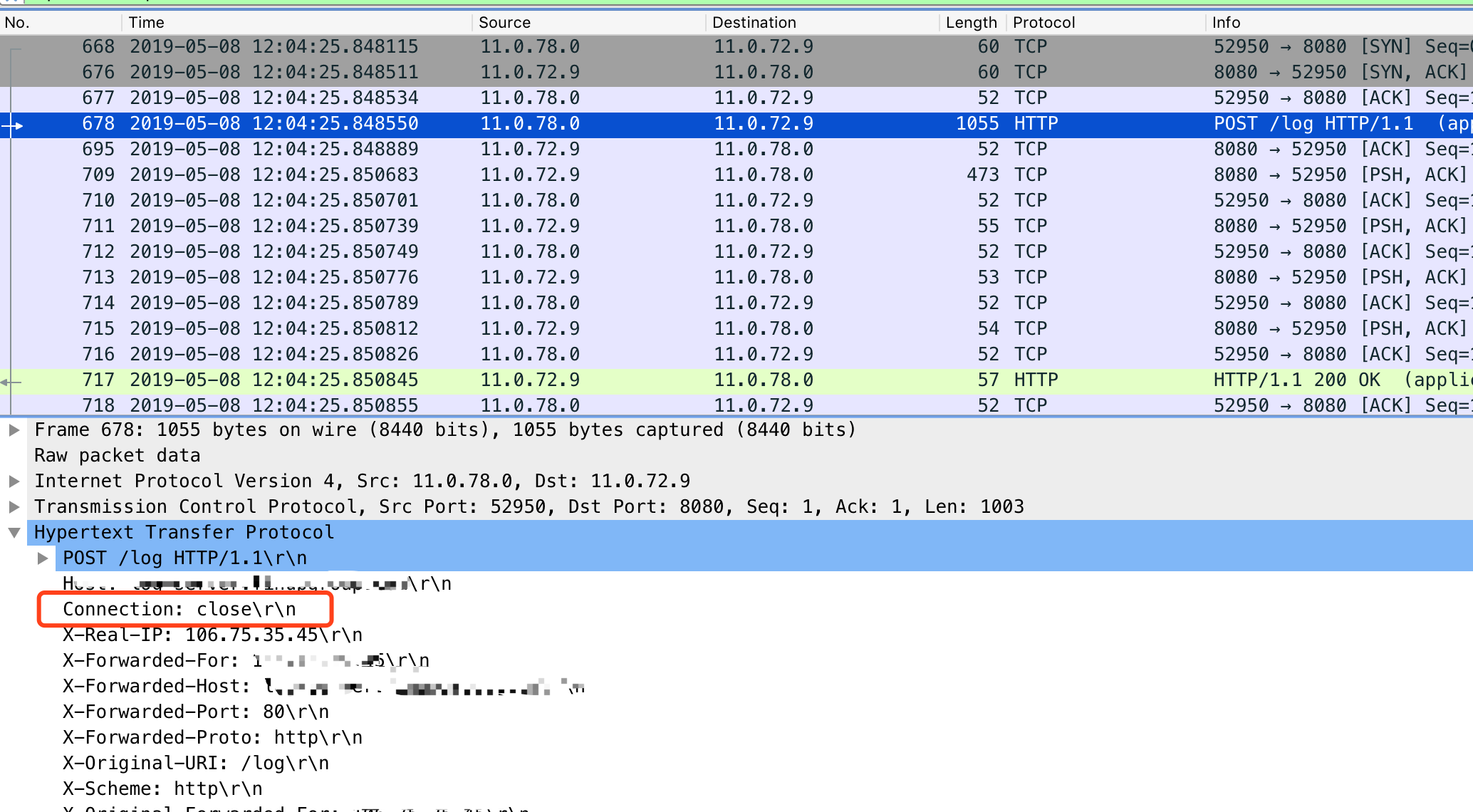Select packet 695 in the list
1473x812 pixels.
pos(736,150)
